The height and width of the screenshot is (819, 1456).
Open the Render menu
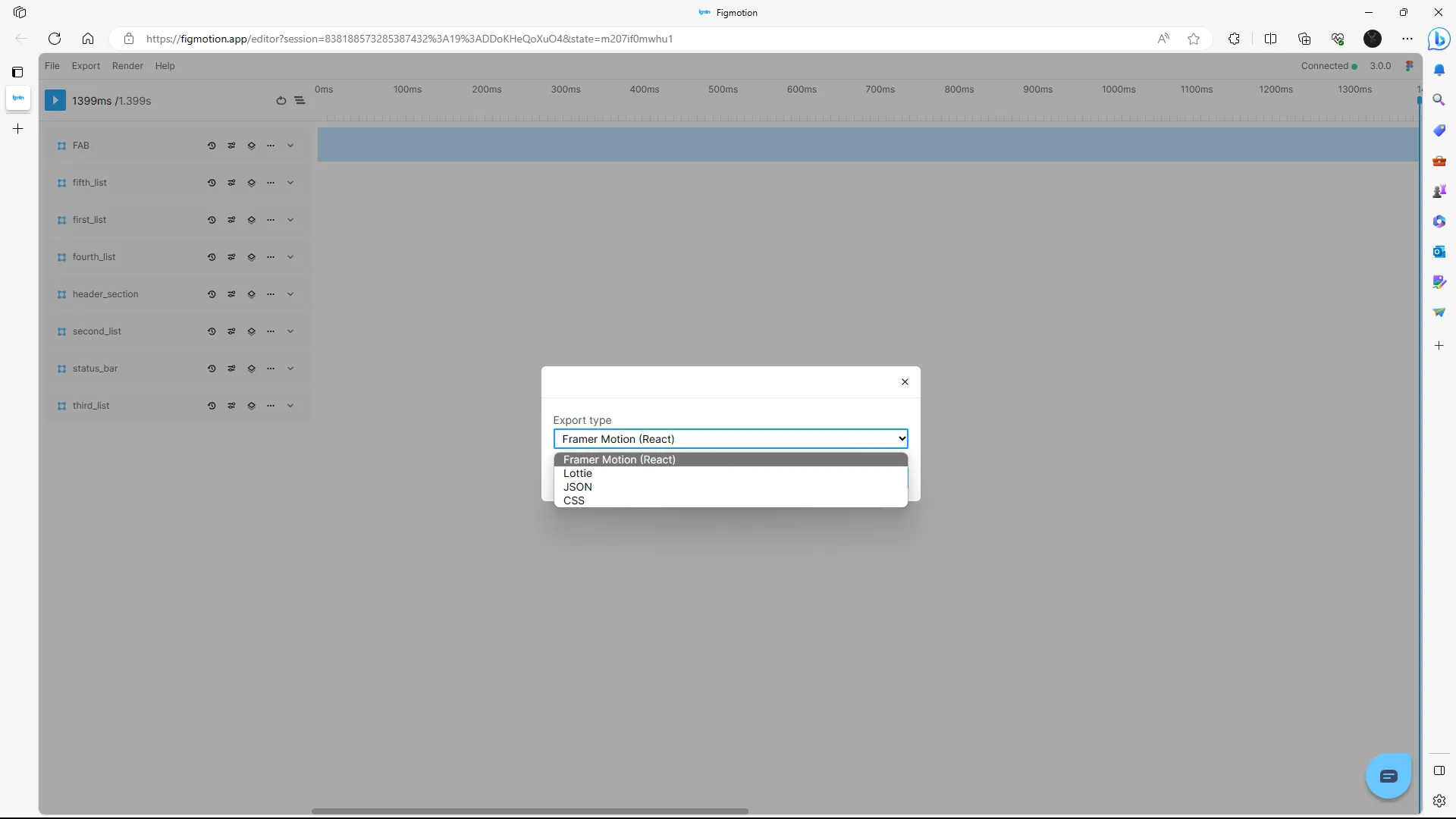point(127,66)
